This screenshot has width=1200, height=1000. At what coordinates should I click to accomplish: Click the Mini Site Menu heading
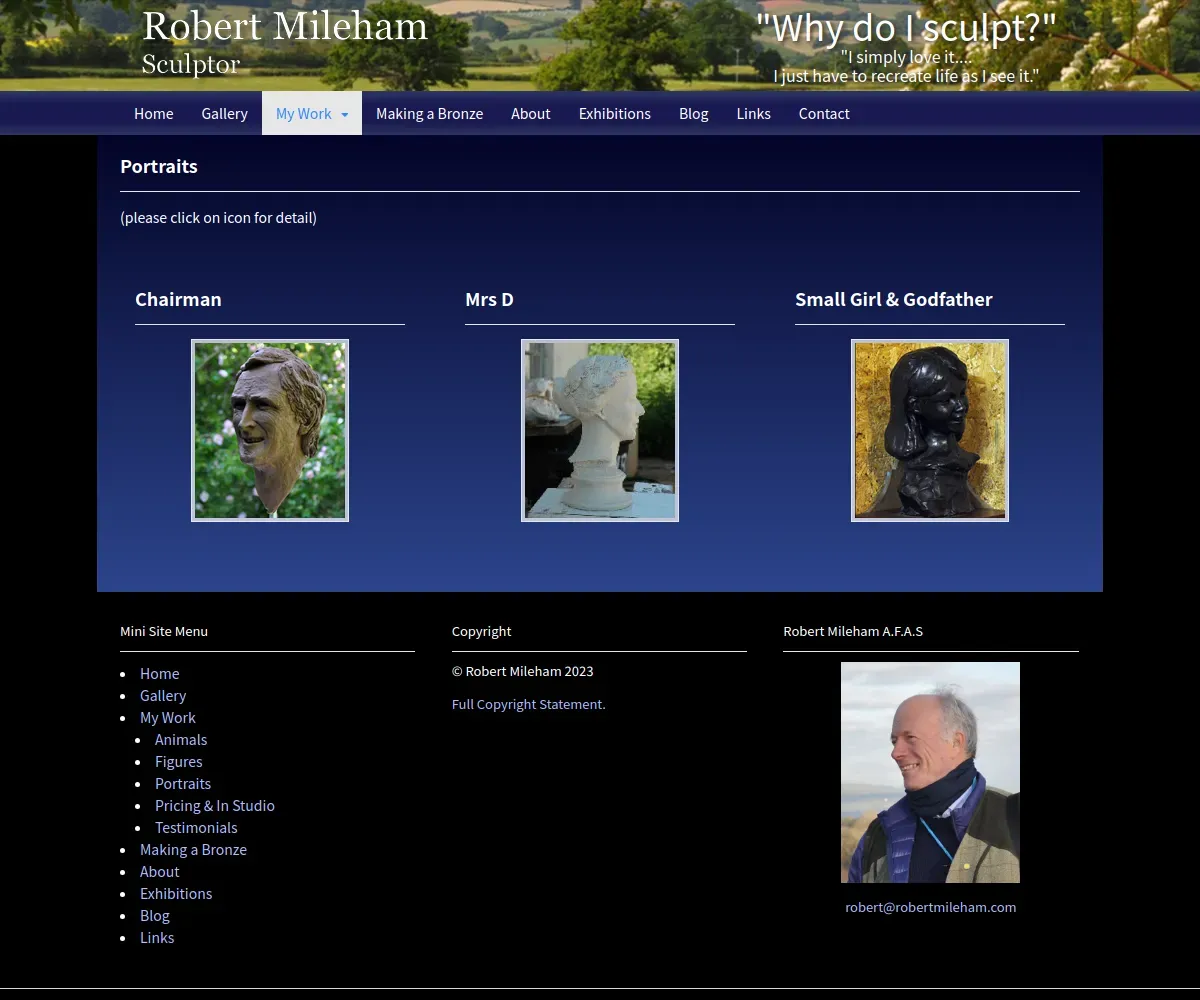164,631
